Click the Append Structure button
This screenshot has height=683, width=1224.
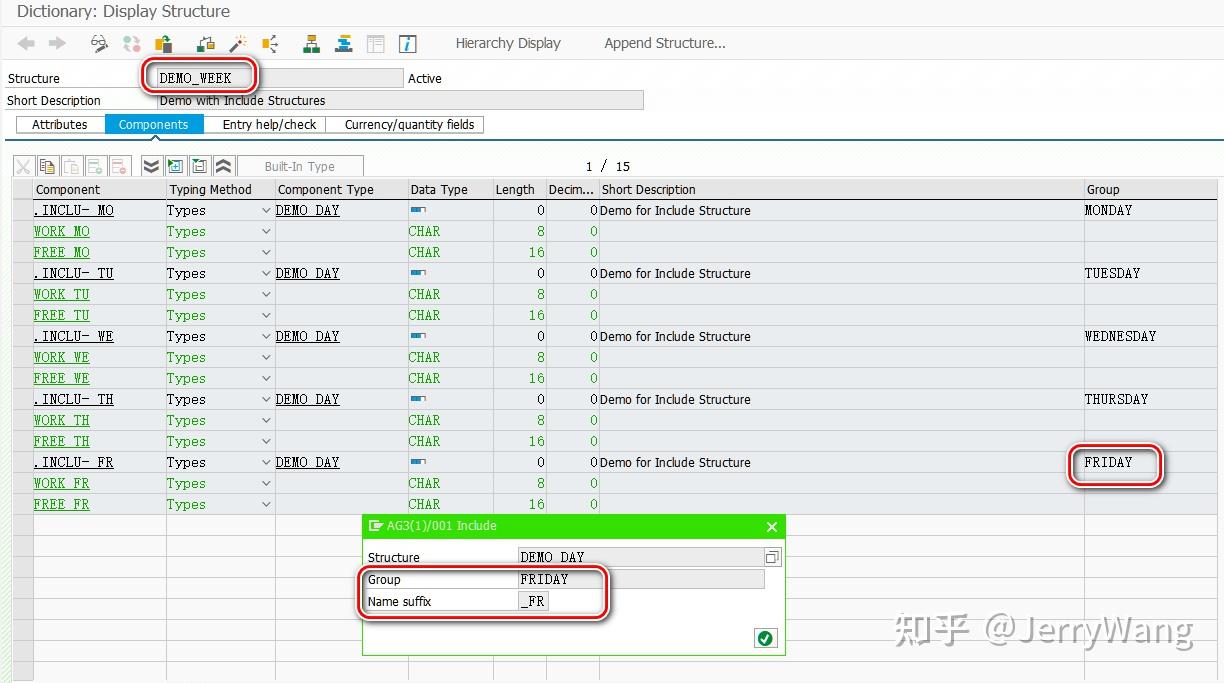[x=664, y=43]
